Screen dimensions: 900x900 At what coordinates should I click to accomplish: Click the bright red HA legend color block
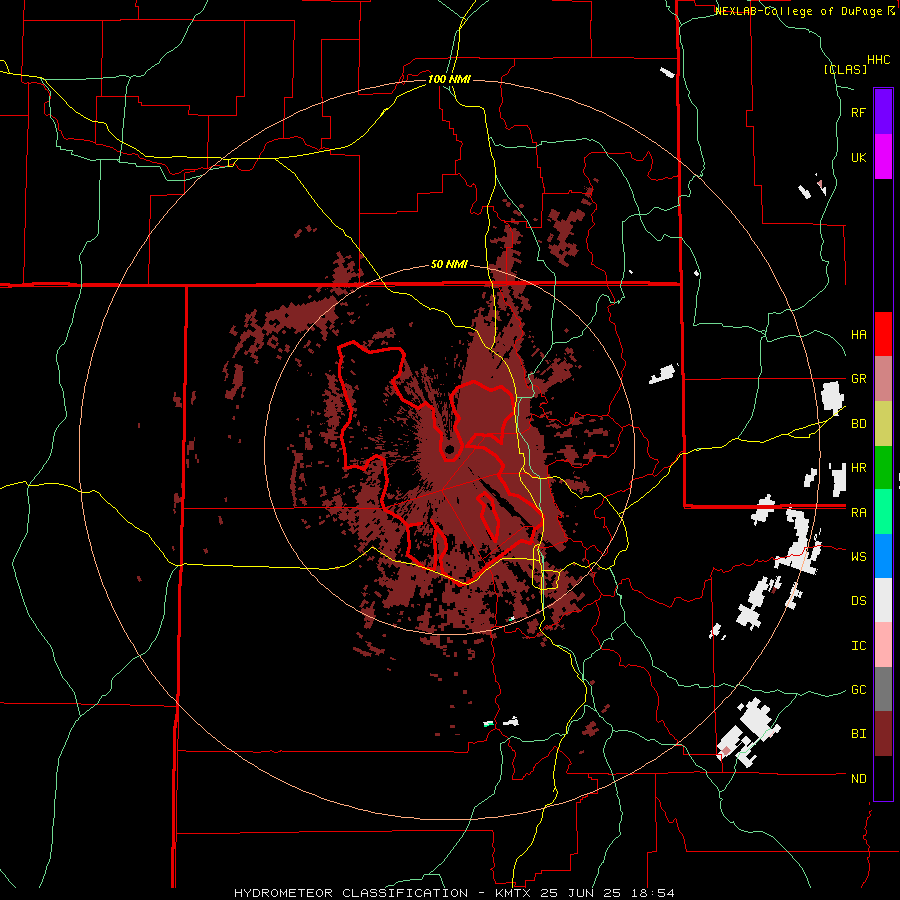883,334
